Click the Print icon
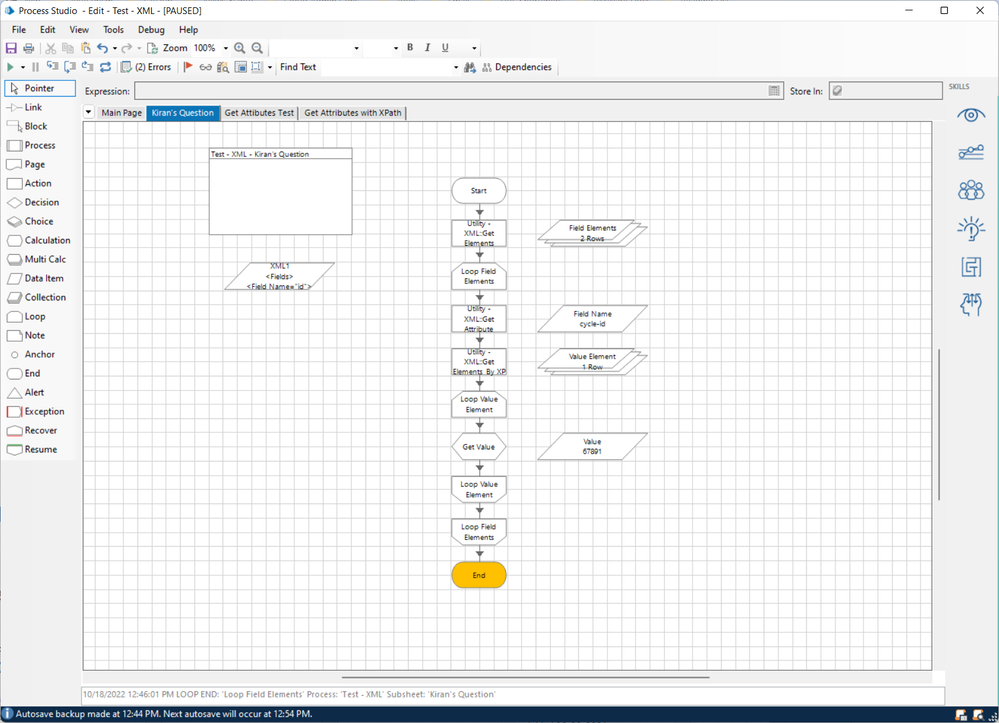This screenshot has height=723, width=999. point(28,48)
